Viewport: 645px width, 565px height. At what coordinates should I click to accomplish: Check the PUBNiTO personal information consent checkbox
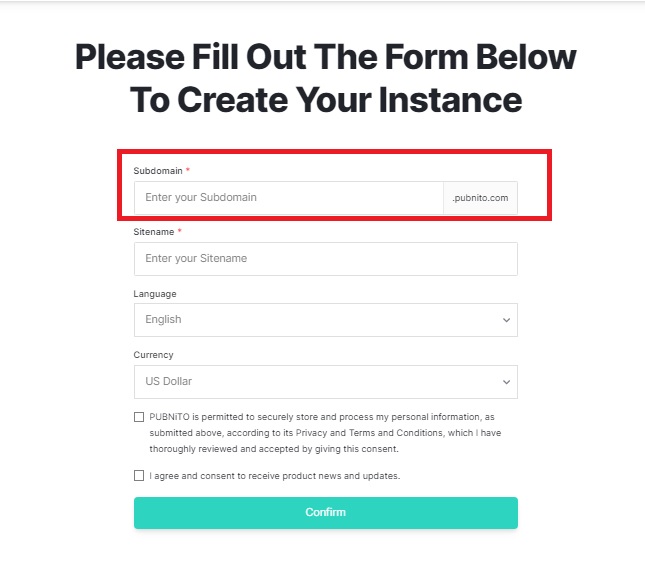coord(139,417)
